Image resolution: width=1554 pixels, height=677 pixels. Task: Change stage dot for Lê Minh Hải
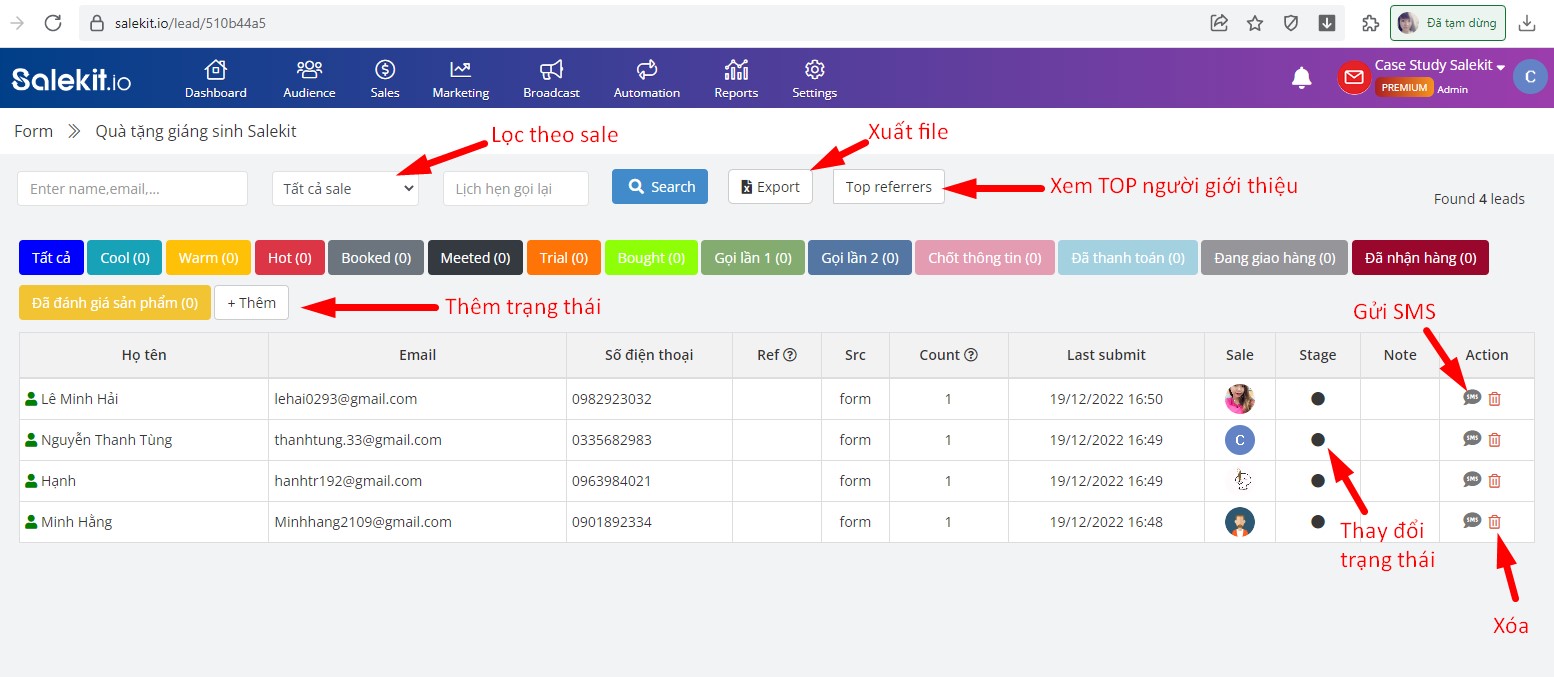coord(1317,399)
